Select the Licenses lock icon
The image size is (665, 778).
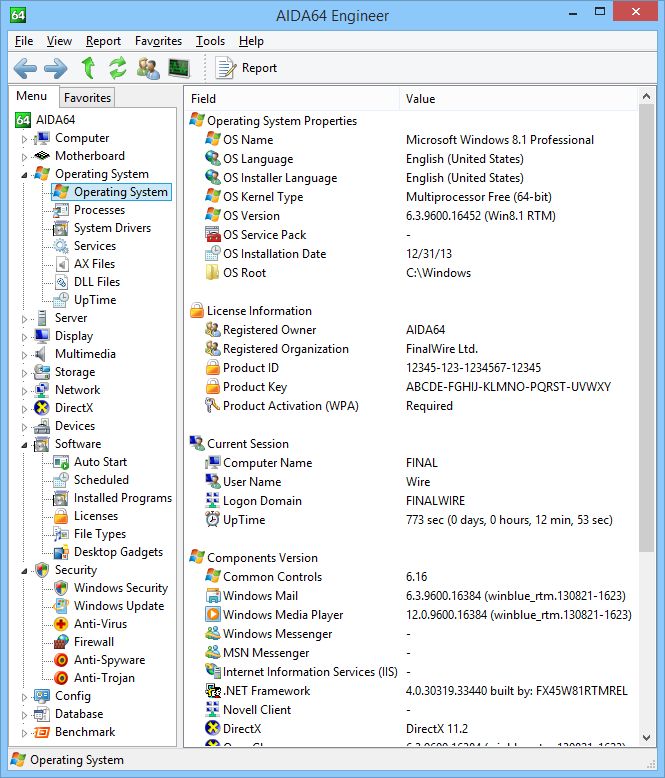click(x=61, y=516)
